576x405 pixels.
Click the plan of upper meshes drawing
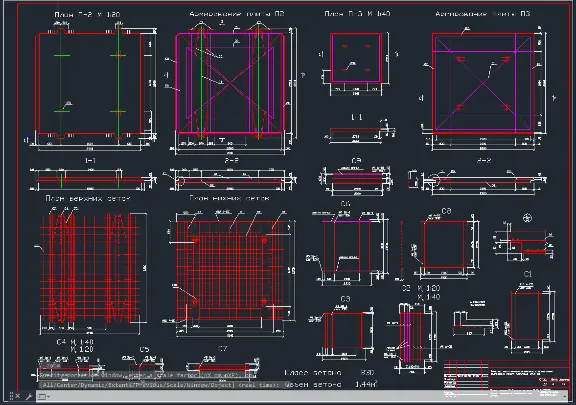90,270
